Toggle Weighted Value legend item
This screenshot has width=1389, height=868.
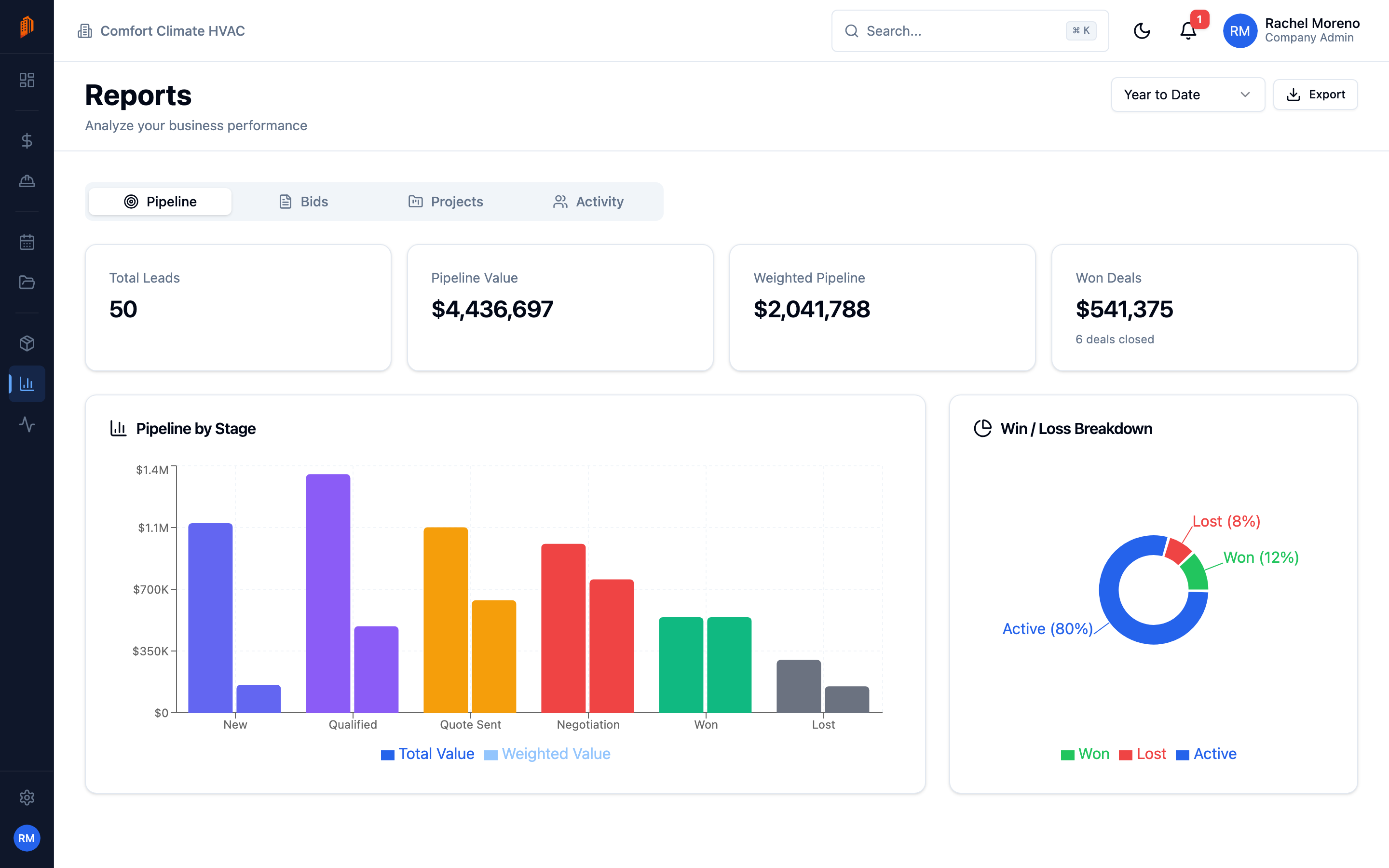(547, 754)
